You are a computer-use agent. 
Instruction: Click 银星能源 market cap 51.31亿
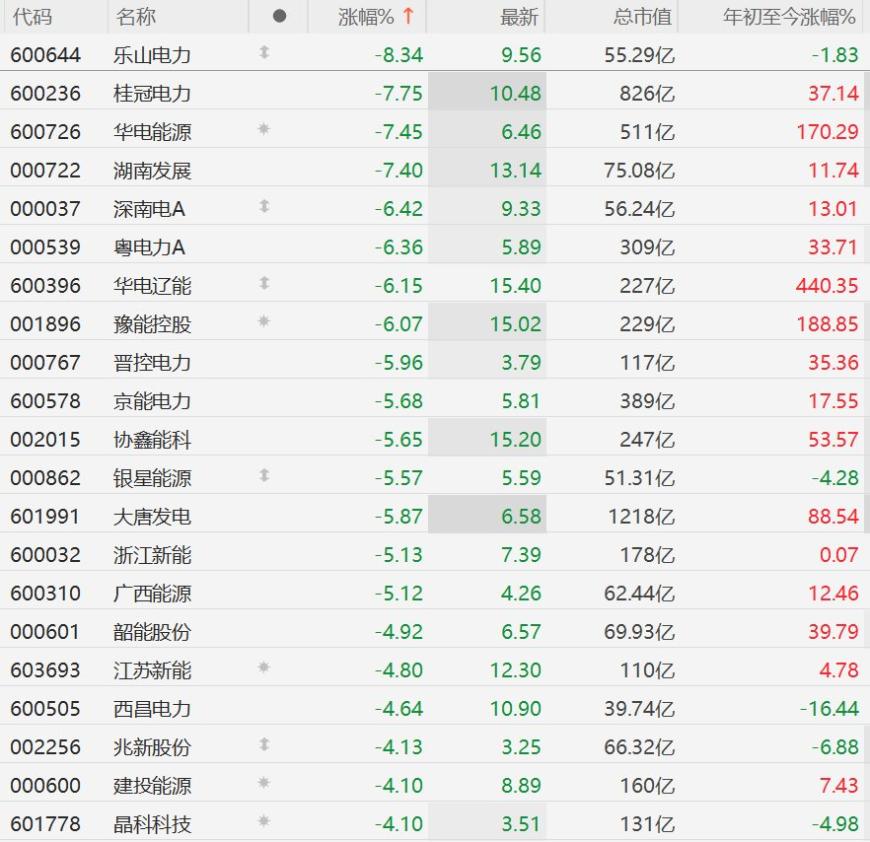point(640,478)
